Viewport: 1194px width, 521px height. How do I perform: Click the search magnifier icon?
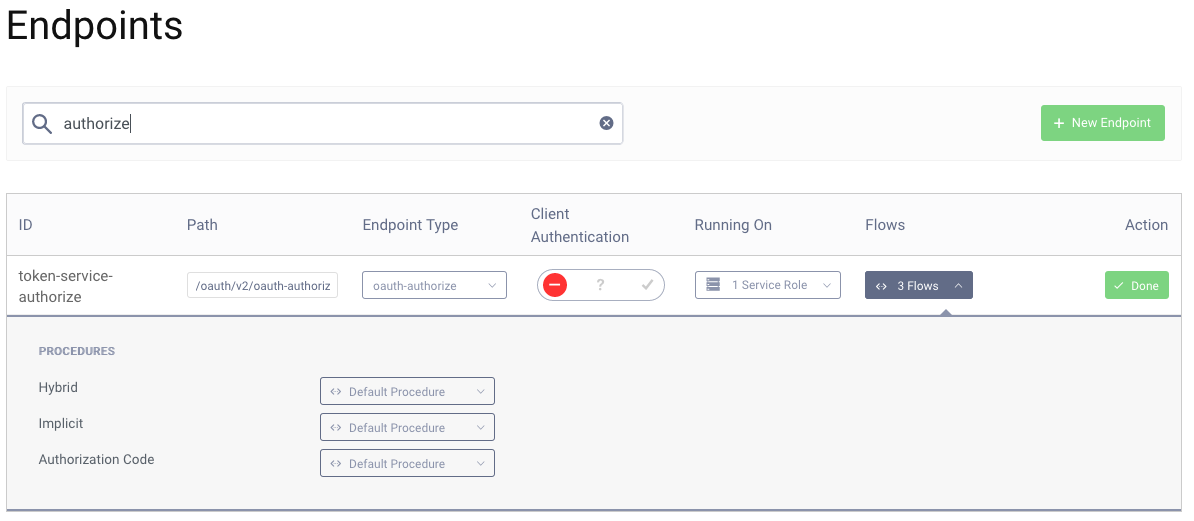pos(41,123)
